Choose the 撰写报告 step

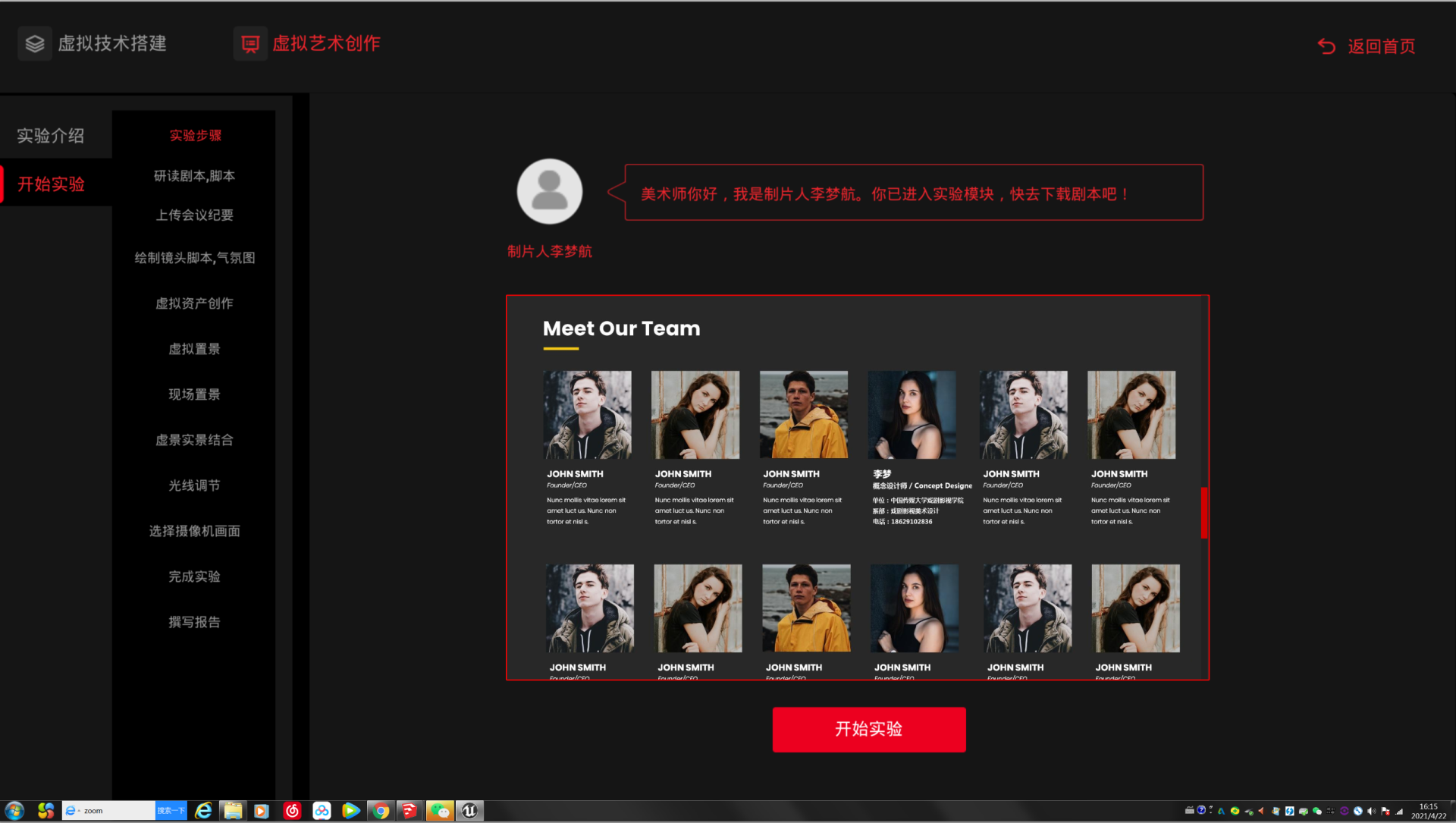[194, 622]
